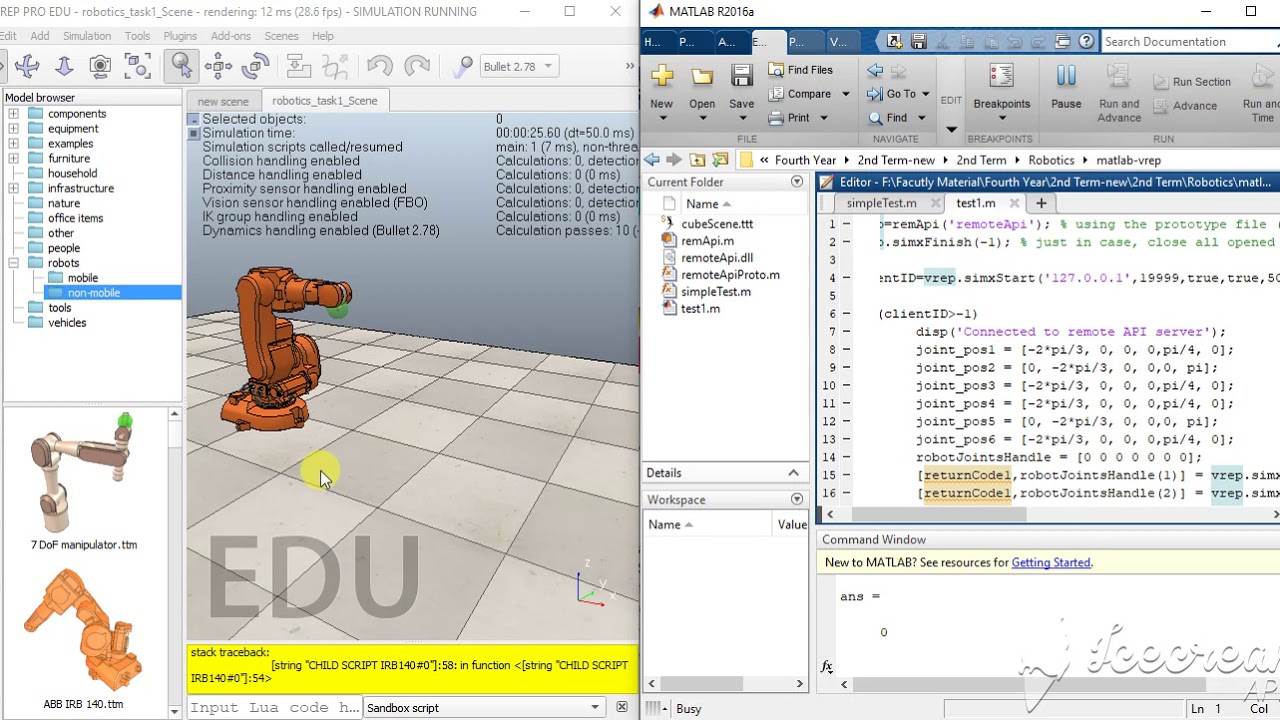Expand the infrastructure folder in Model browser
The width and height of the screenshot is (1280, 720).
[13, 188]
